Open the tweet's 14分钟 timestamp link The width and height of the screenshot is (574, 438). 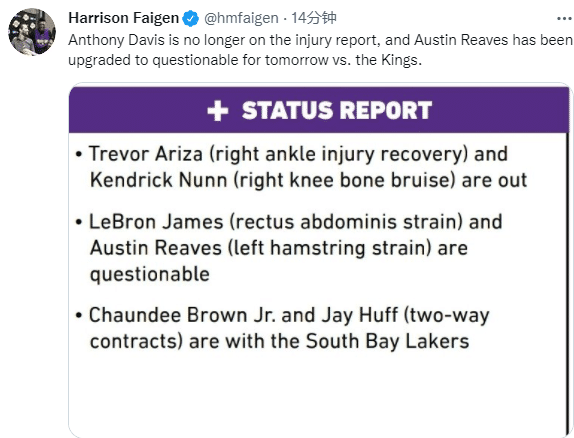pos(314,18)
